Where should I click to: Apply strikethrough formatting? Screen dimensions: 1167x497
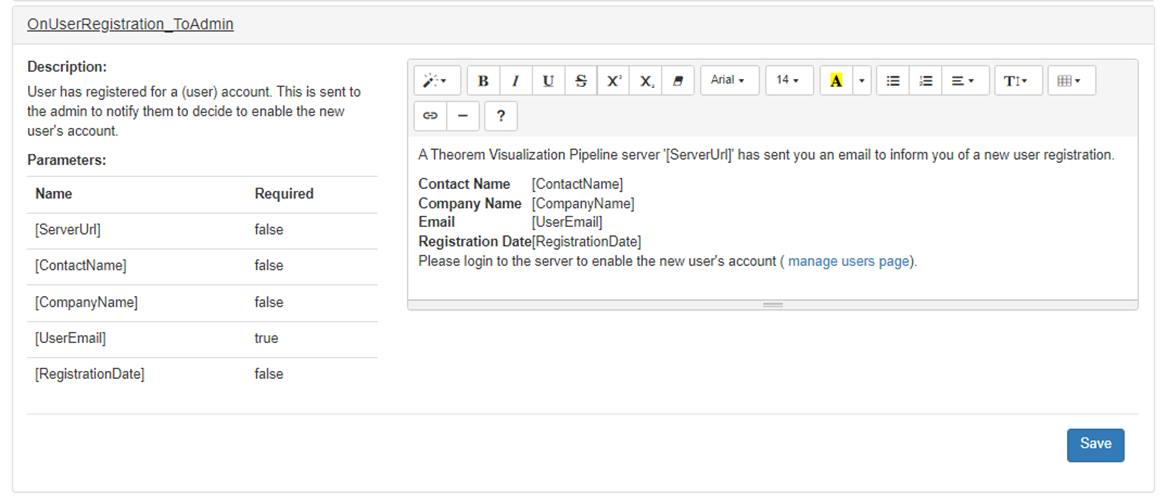[x=581, y=81]
